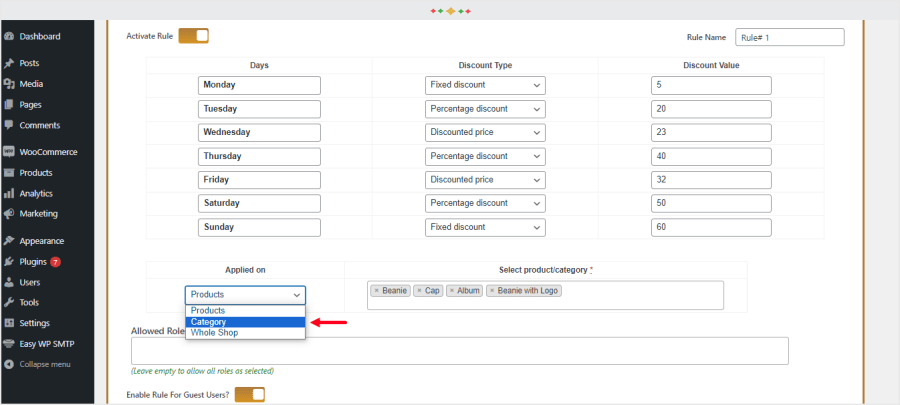Click the Products box icon
The height and width of the screenshot is (405, 900).
(9, 173)
